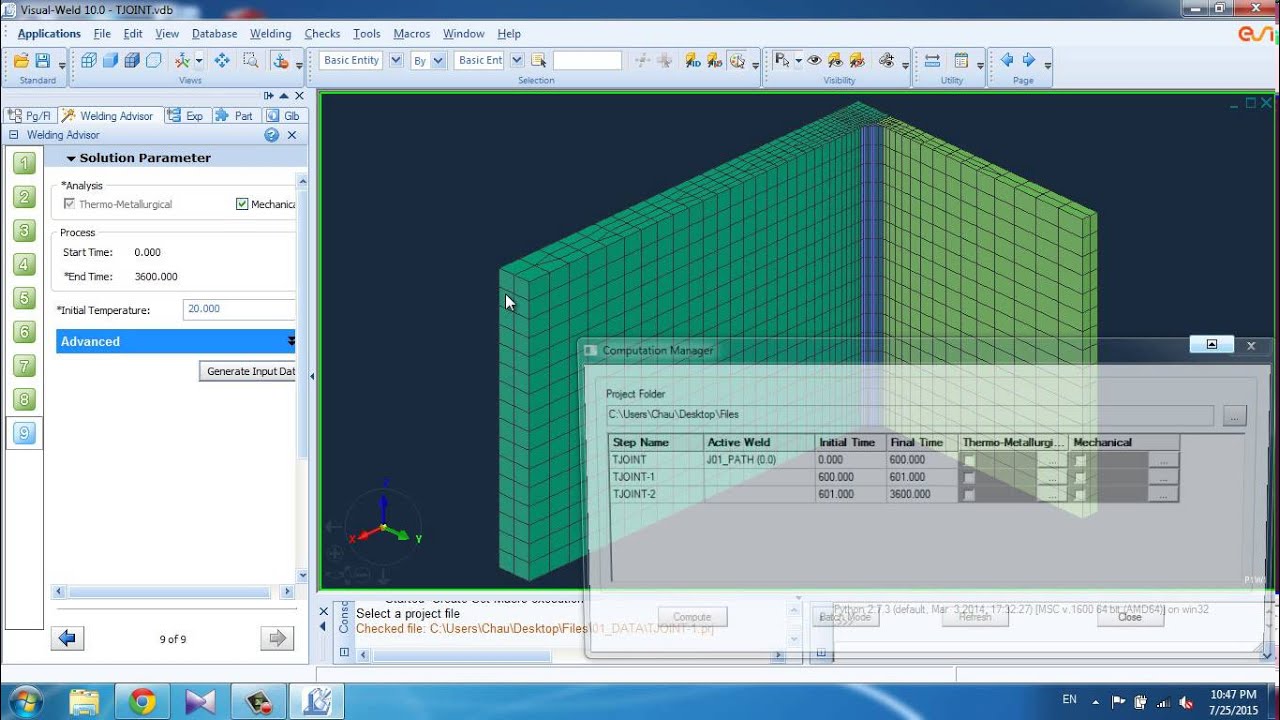Check Mechanical box for TJOINT row
Viewport: 1280px width, 720px height.
tap(1080, 461)
